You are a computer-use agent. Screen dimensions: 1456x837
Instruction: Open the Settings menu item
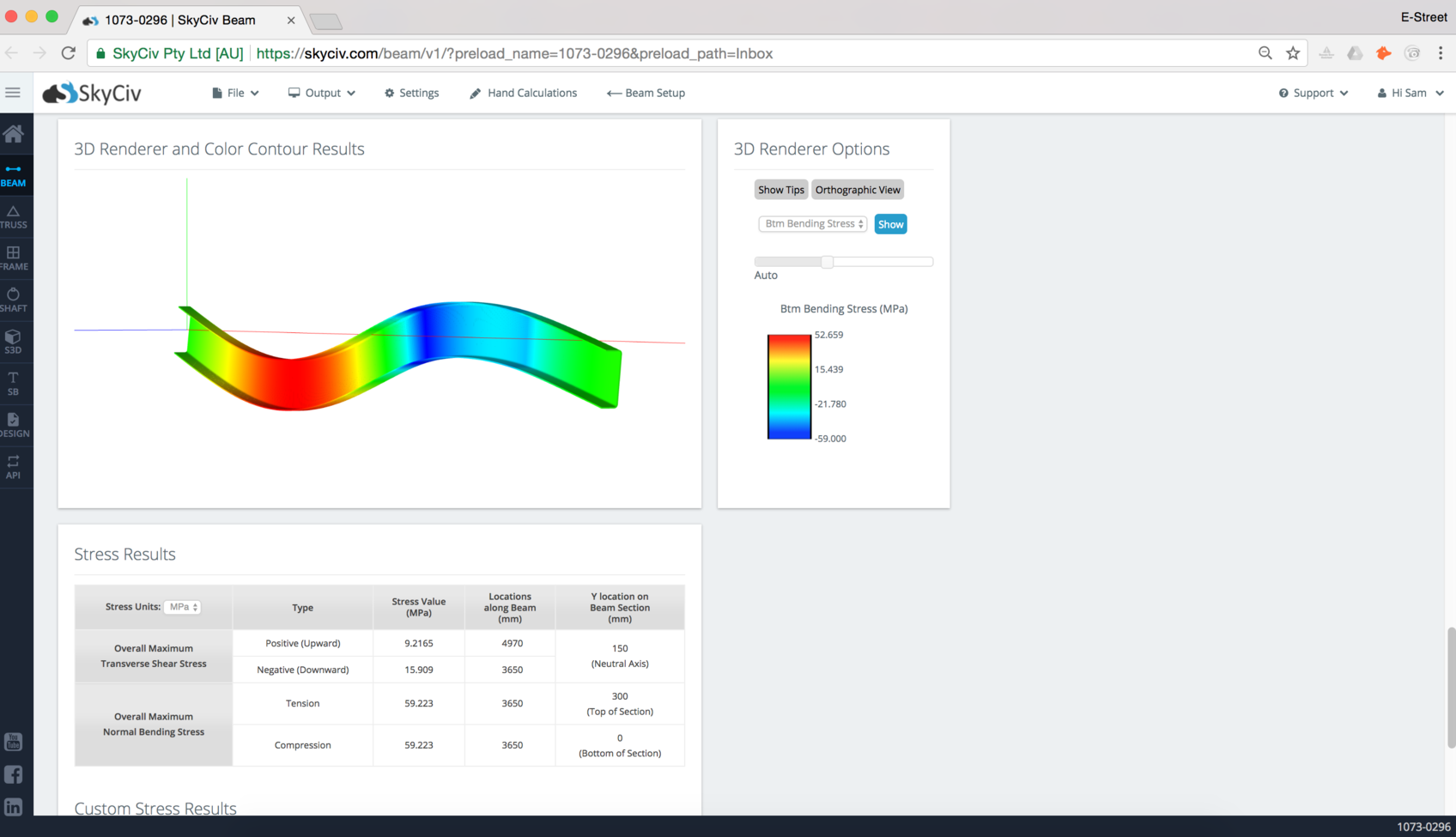tap(412, 93)
